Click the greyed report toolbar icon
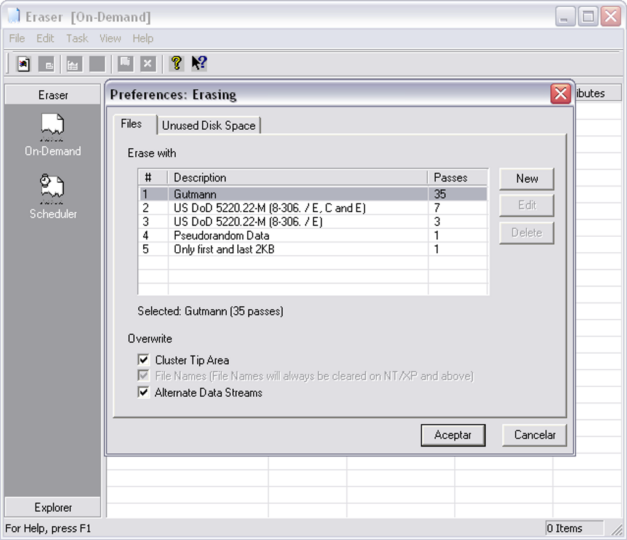 coord(72,64)
